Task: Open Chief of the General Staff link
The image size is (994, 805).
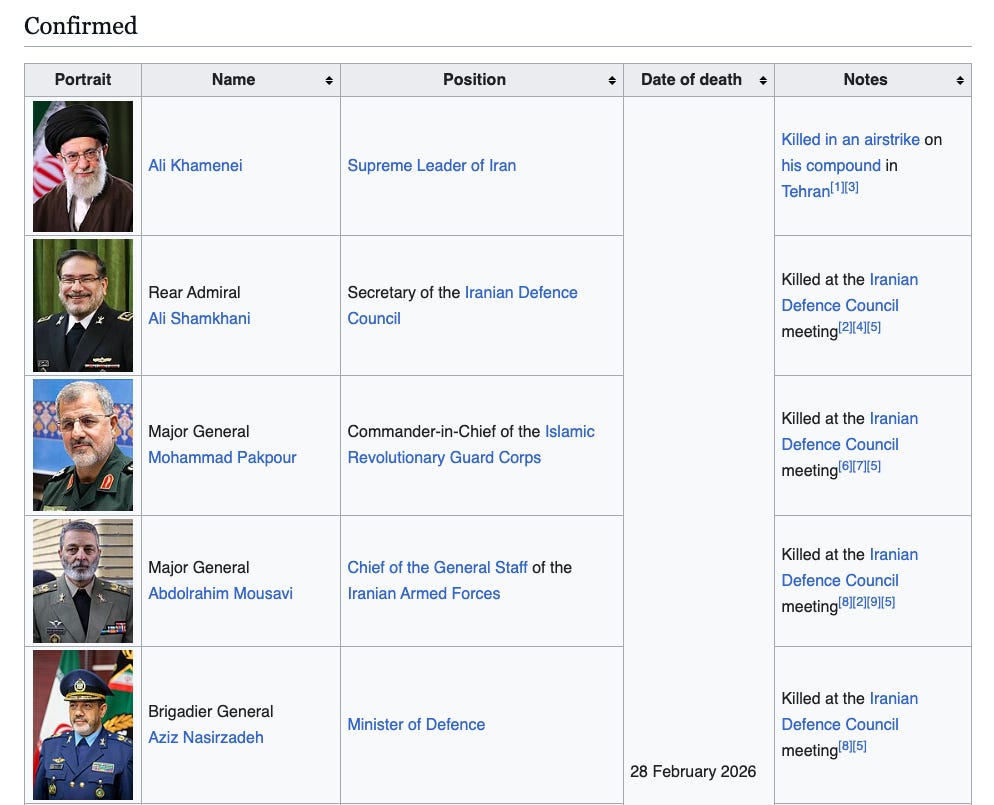Action: click(437, 567)
